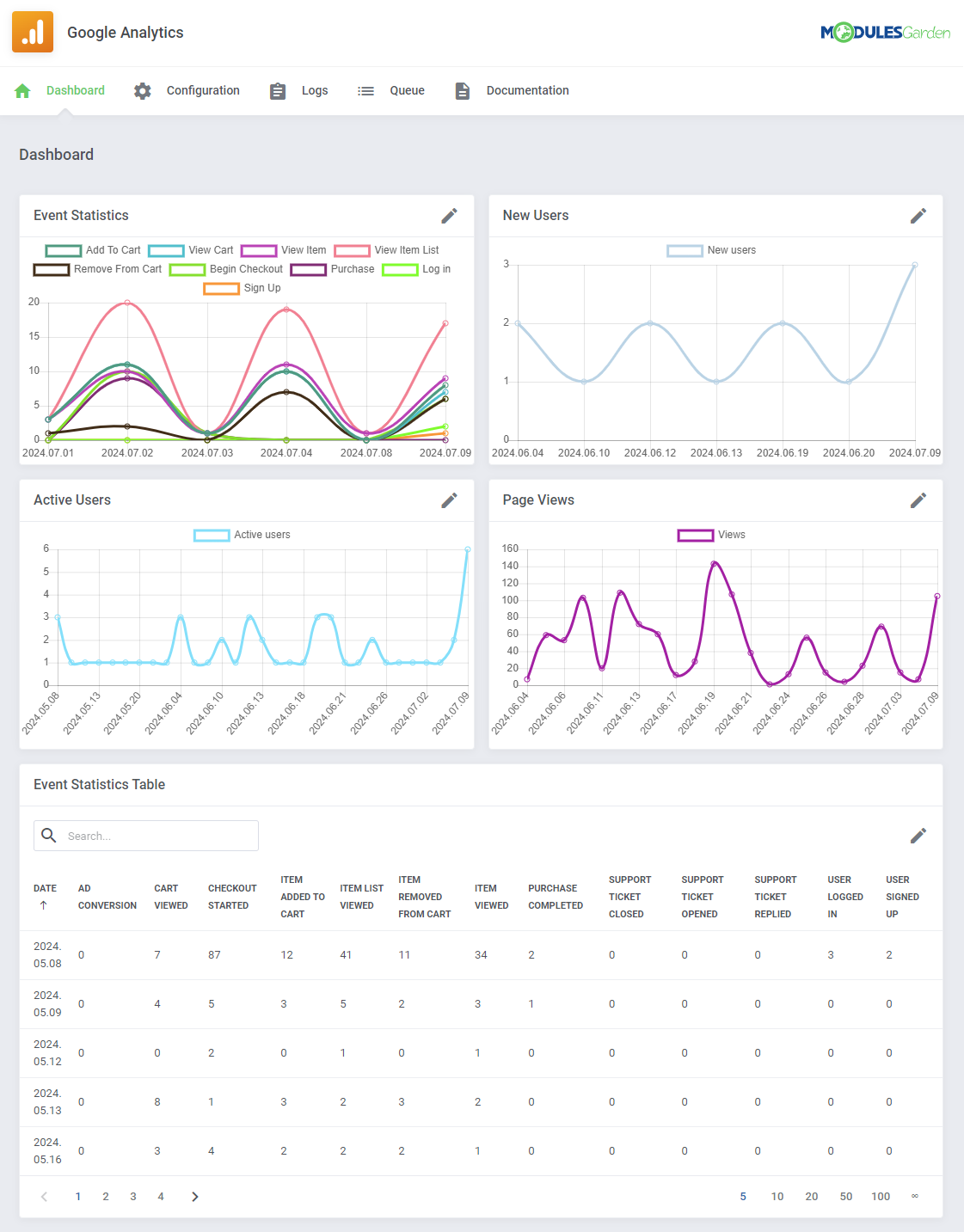Go to table page 3
The height and width of the screenshot is (1232, 964).
133,1197
